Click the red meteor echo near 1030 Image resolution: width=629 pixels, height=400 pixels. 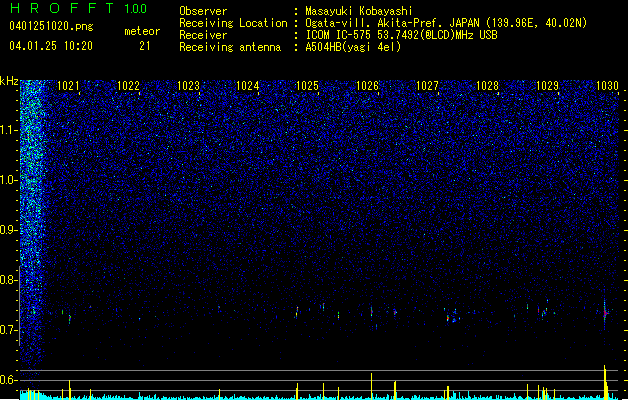(605, 313)
